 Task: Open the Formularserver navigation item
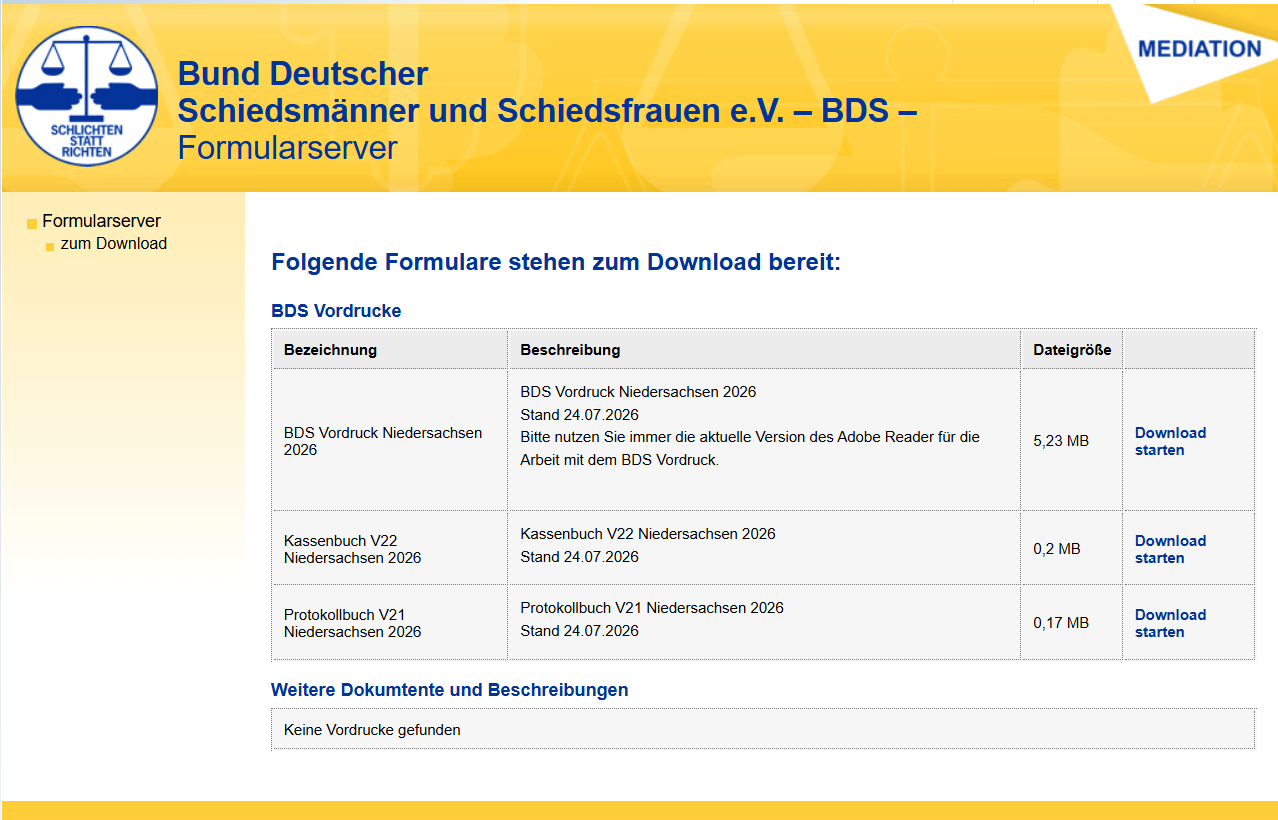(x=101, y=221)
